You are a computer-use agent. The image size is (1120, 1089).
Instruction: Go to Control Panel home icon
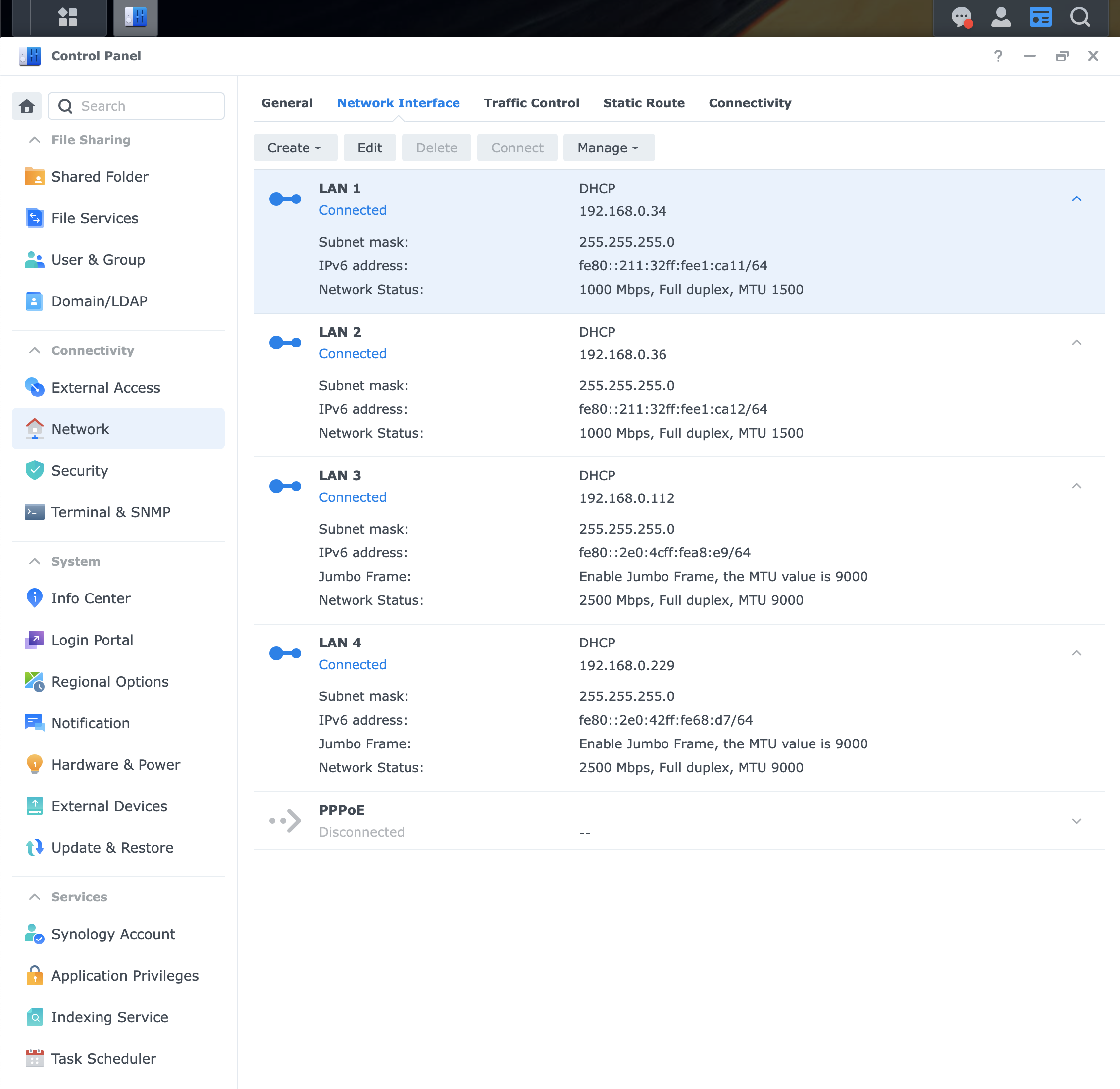pos(27,106)
